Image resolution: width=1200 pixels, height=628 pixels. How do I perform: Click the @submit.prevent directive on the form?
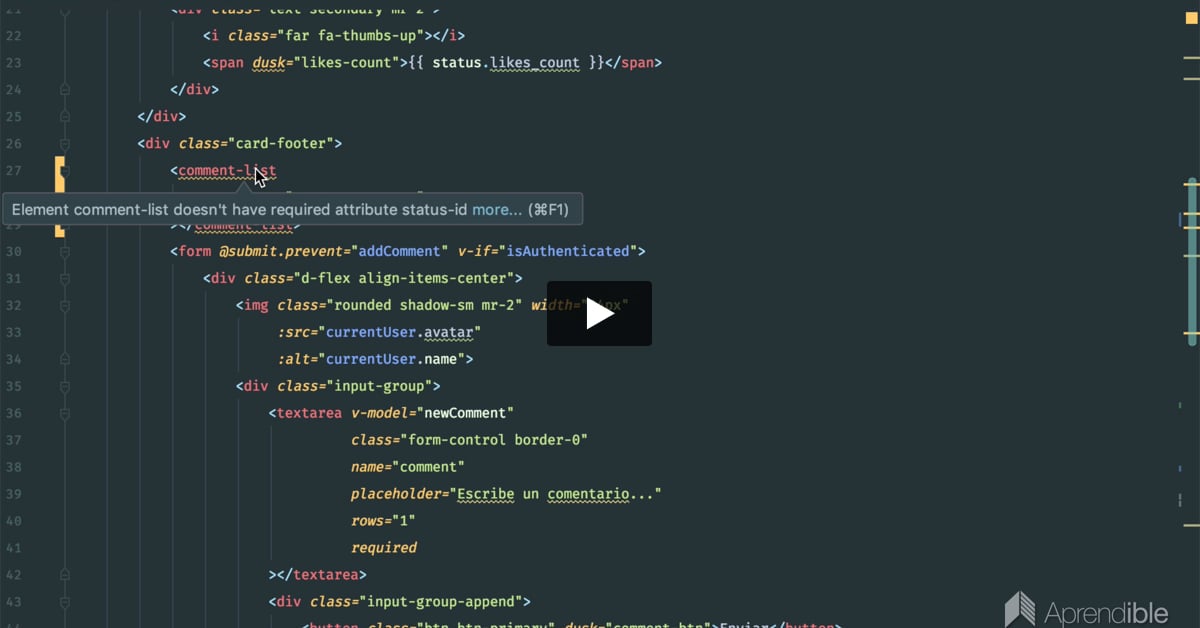pos(280,251)
